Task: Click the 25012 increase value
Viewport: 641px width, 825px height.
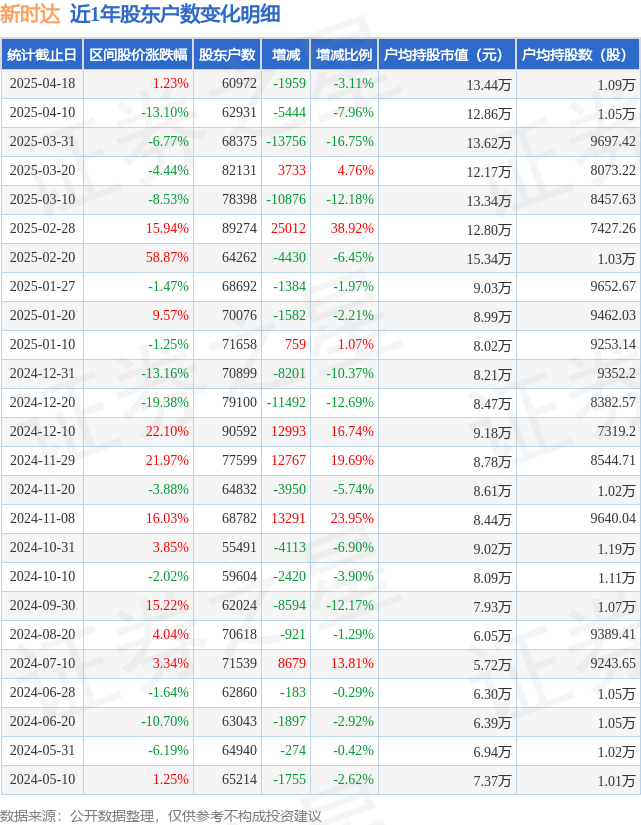Action: 288,228
